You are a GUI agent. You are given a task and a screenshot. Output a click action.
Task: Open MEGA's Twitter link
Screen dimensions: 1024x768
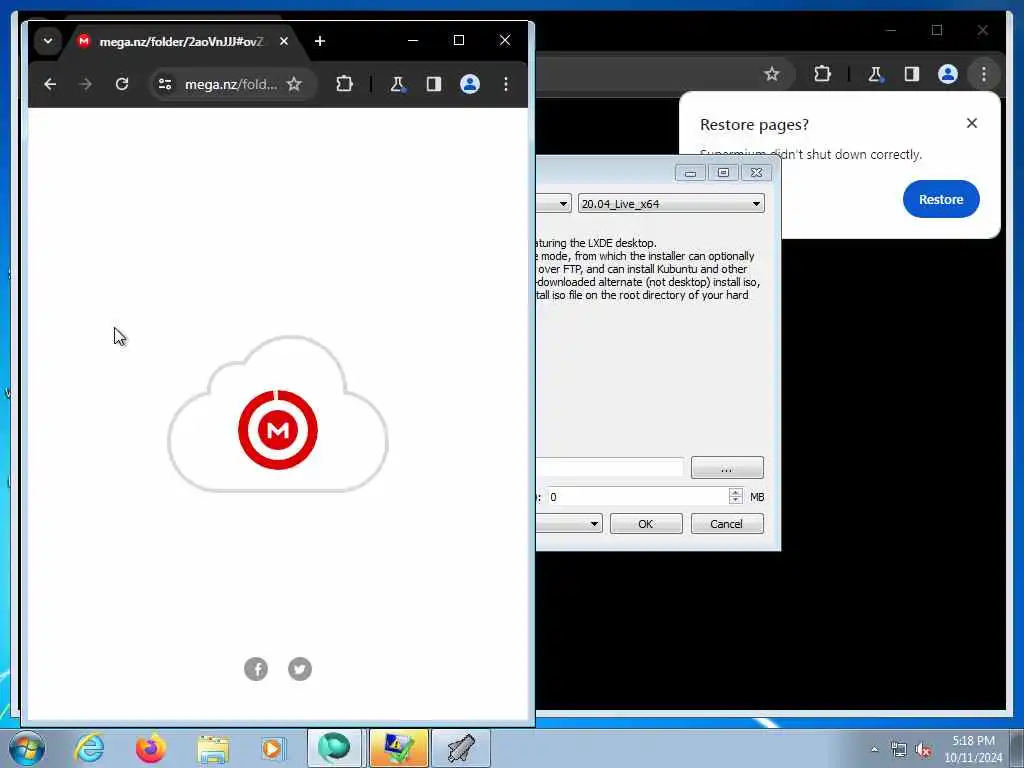300,669
